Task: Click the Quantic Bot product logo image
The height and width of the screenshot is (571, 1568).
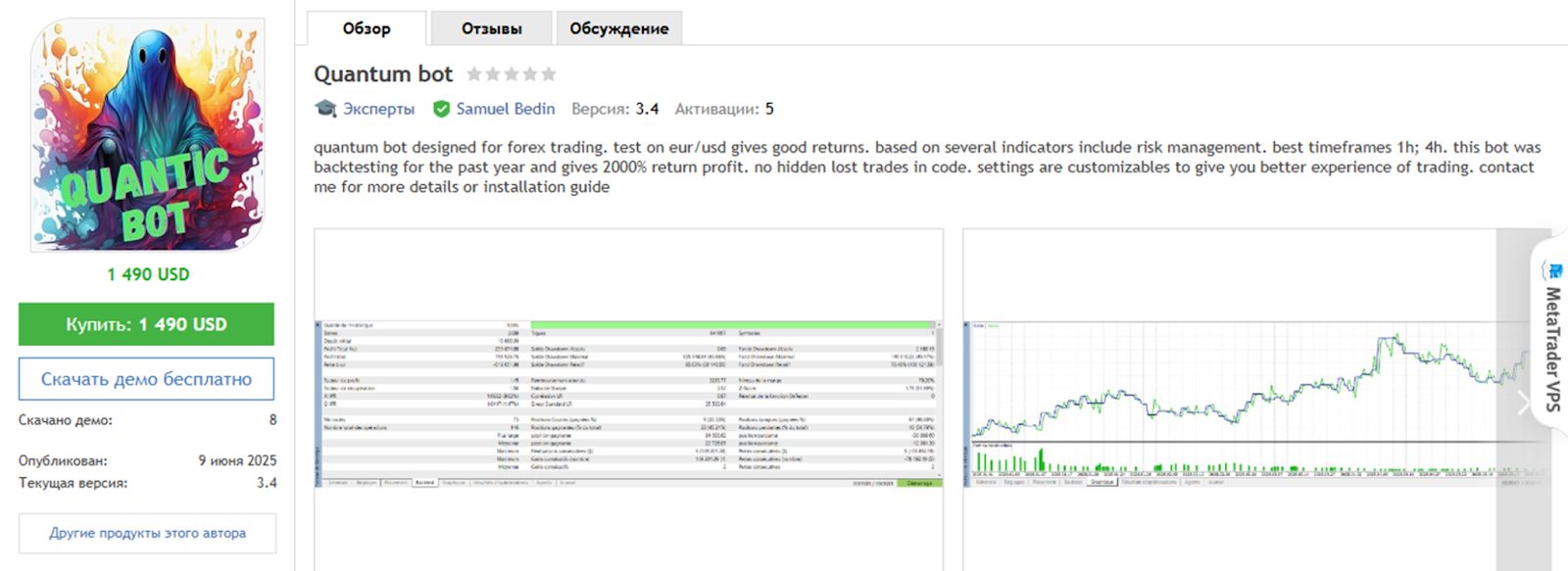Action: pyautogui.click(x=147, y=135)
